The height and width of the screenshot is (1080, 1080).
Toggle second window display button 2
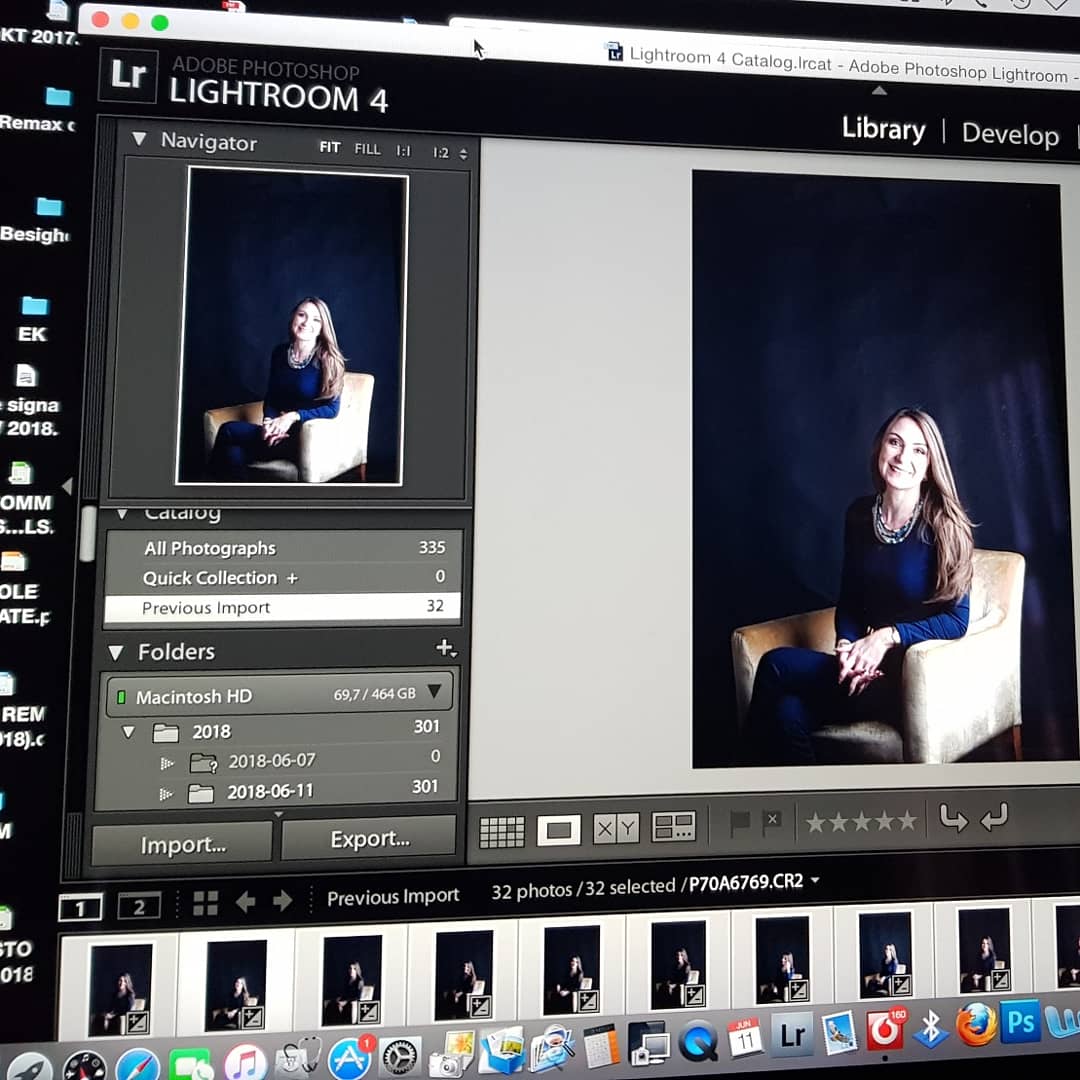[x=139, y=906]
